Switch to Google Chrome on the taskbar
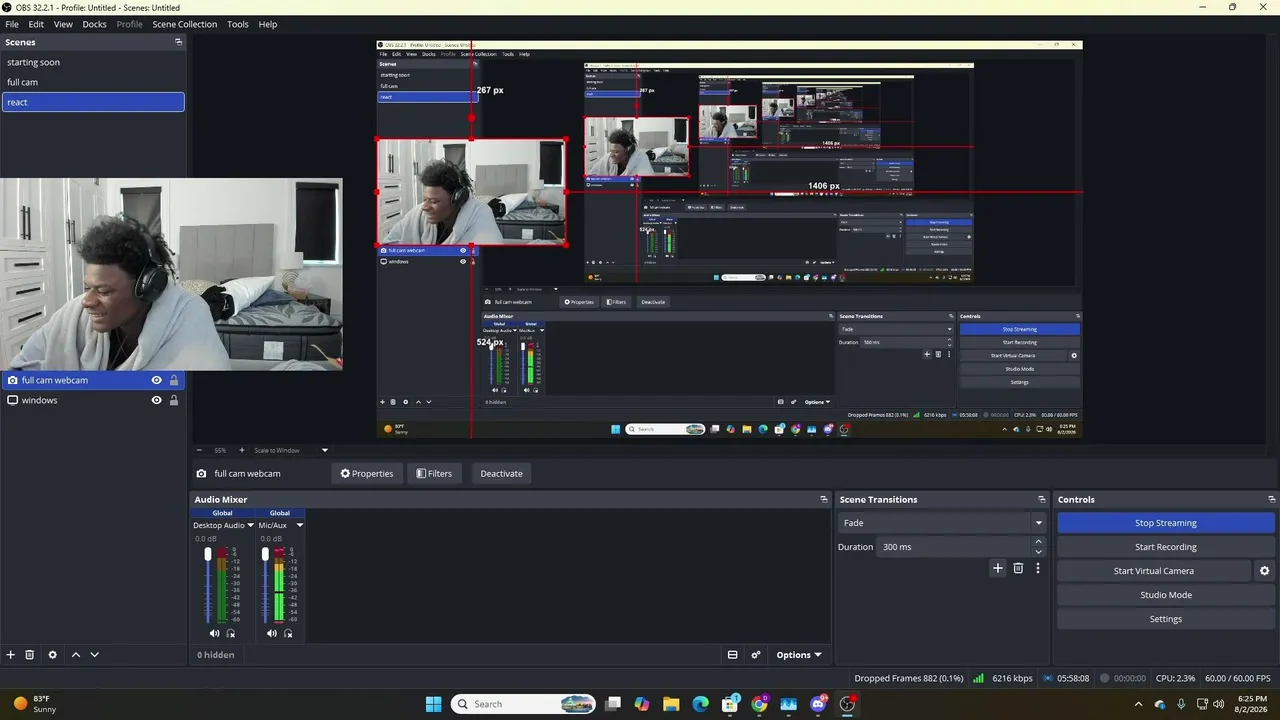1280x720 pixels. 759,704
